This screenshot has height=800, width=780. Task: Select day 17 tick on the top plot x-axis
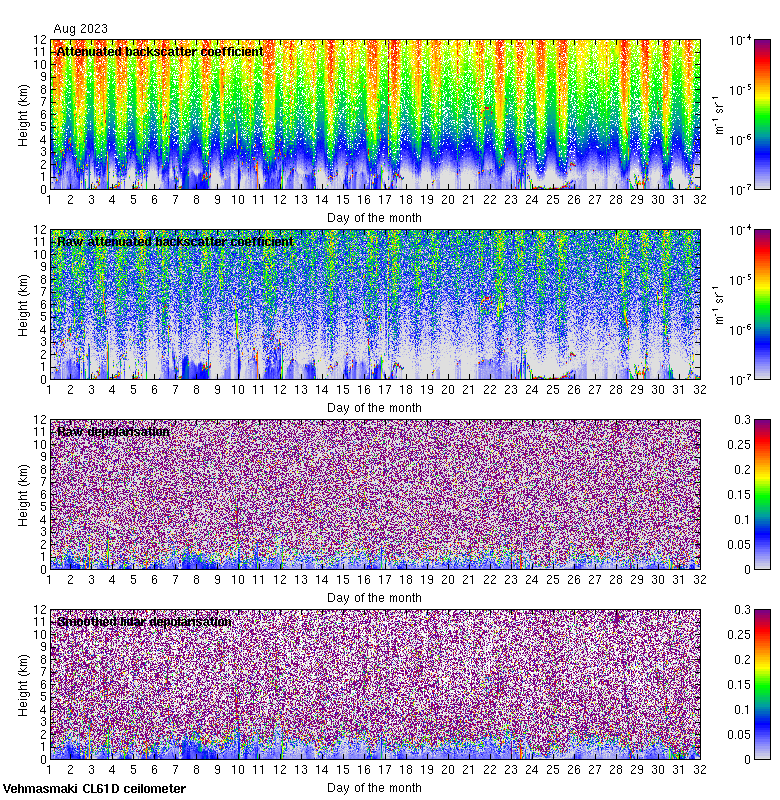pos(385,200)
